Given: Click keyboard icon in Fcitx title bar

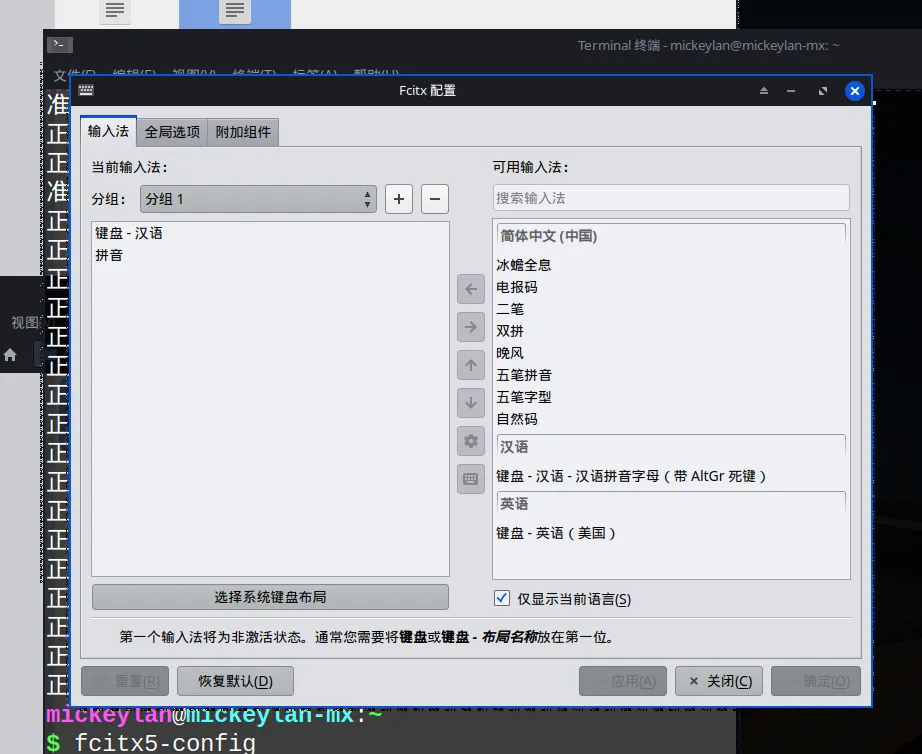Looking at the screenshot, I should tap(86, 90).
